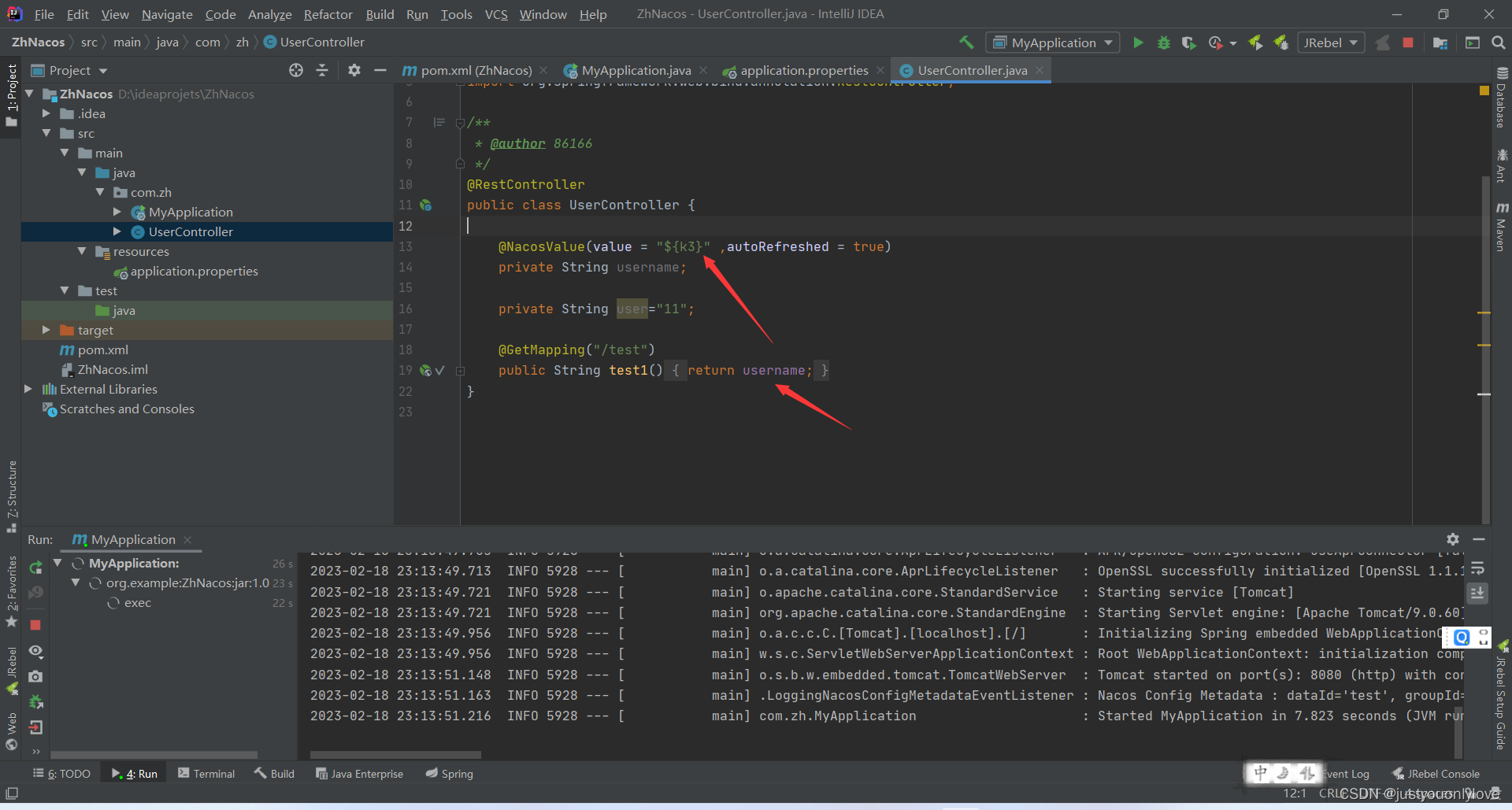Viewport: 1512px width, 810px height.
Task: Debug with JRebel rocket-bug icon
Action: (1281, 43)
